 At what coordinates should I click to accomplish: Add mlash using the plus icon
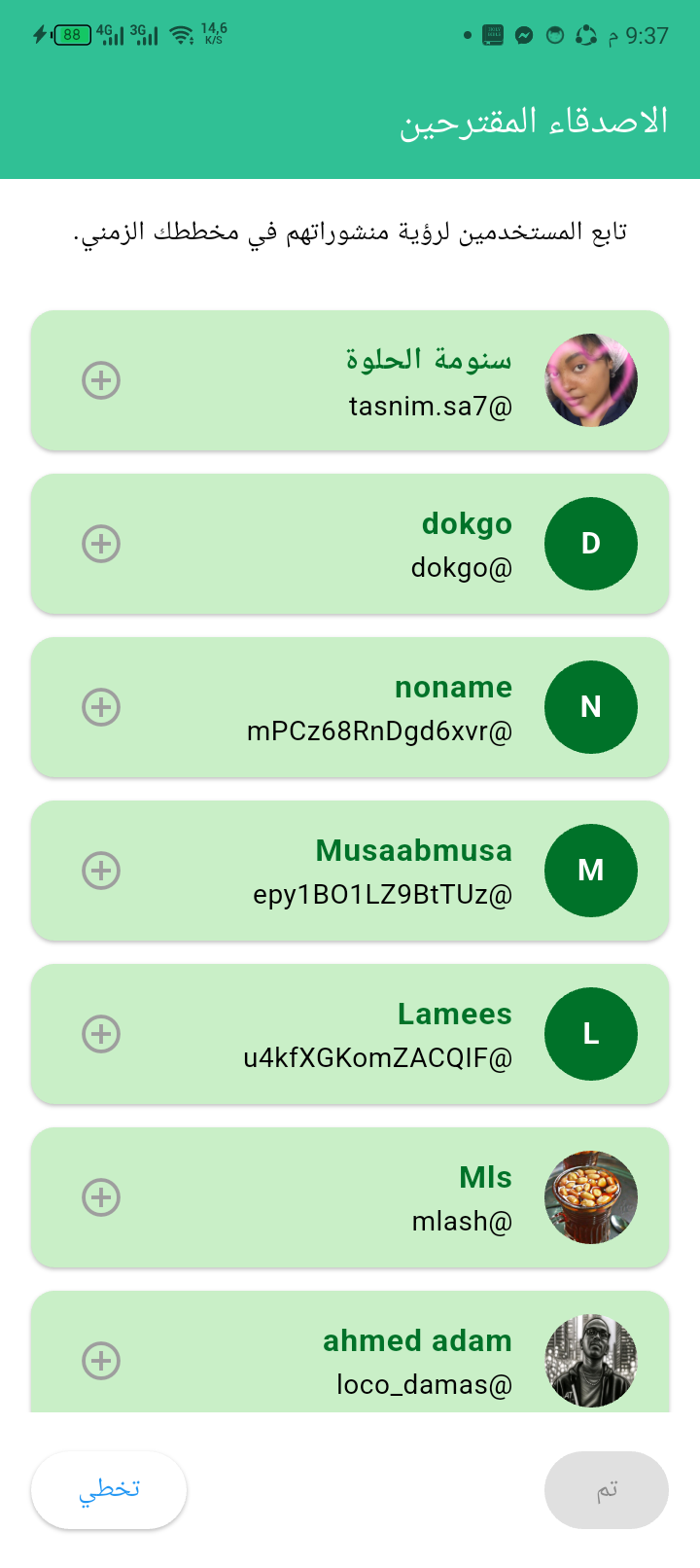(101, 1197)
